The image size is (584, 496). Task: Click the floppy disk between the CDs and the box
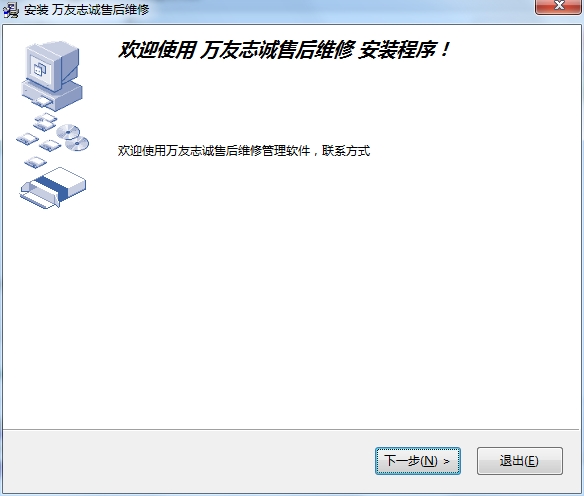pyautogui.click(x=50, y=145)
